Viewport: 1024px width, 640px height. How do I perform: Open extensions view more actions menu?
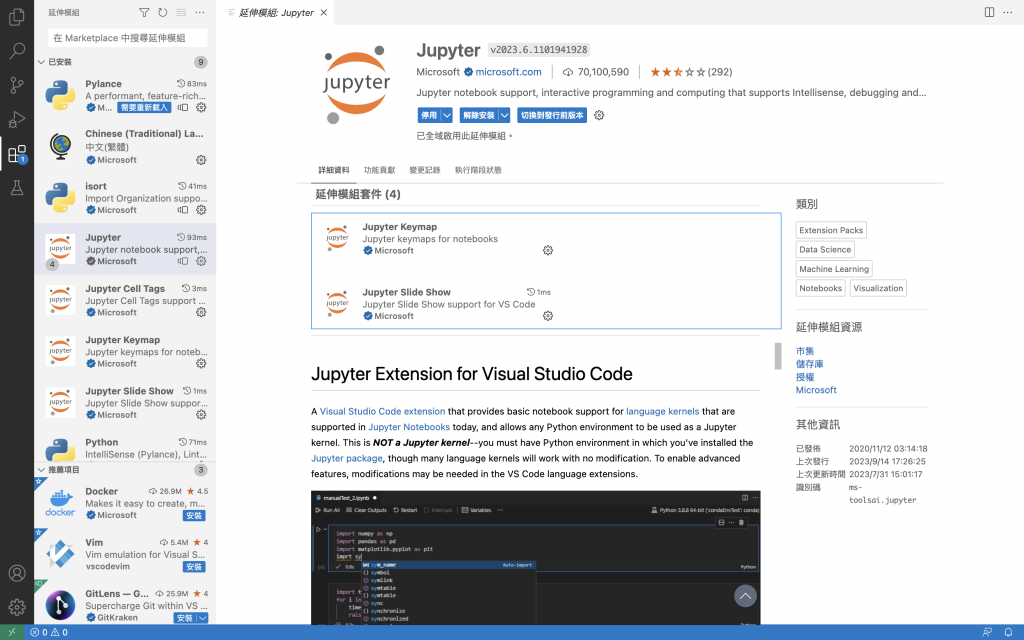pos(200,12)
